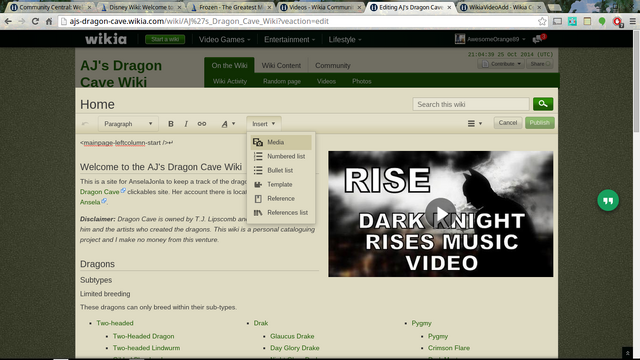This screenshot has height=360, width=640.
Task: Open Random page link
Action: (x=282, y=81)
